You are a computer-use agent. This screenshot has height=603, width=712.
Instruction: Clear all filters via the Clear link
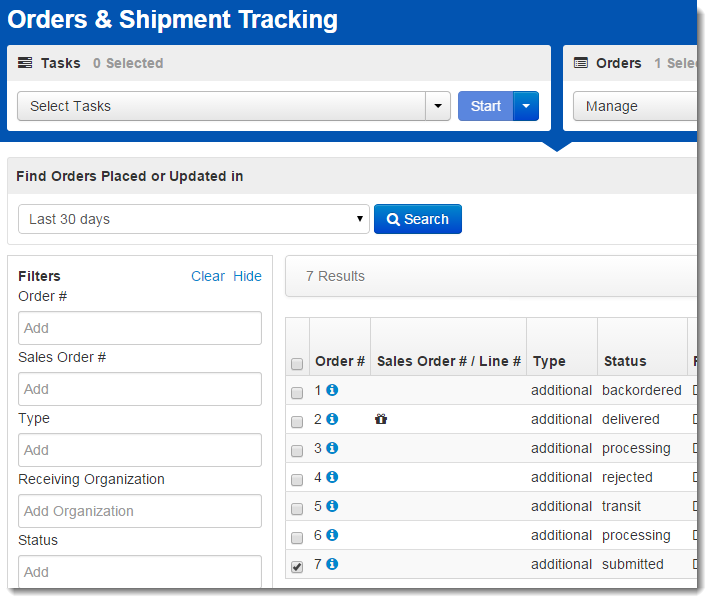[x=208, y=276]
